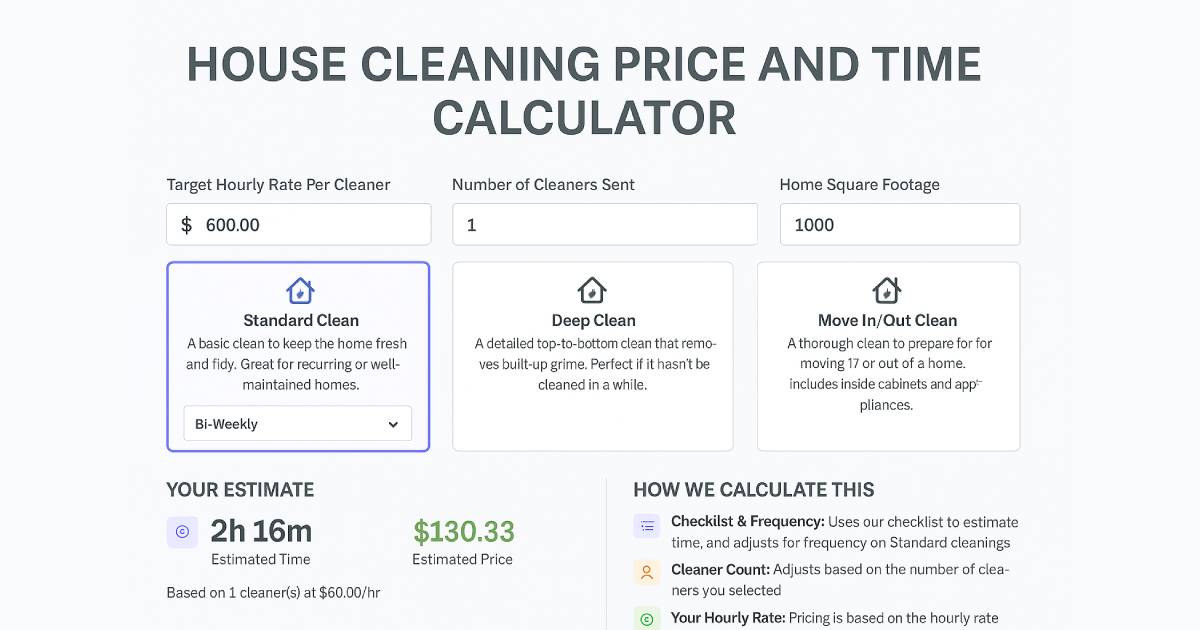Click the Home Square Footage field
The height and width of the screenshot is (630, 1200).
[x=898, y=224]
